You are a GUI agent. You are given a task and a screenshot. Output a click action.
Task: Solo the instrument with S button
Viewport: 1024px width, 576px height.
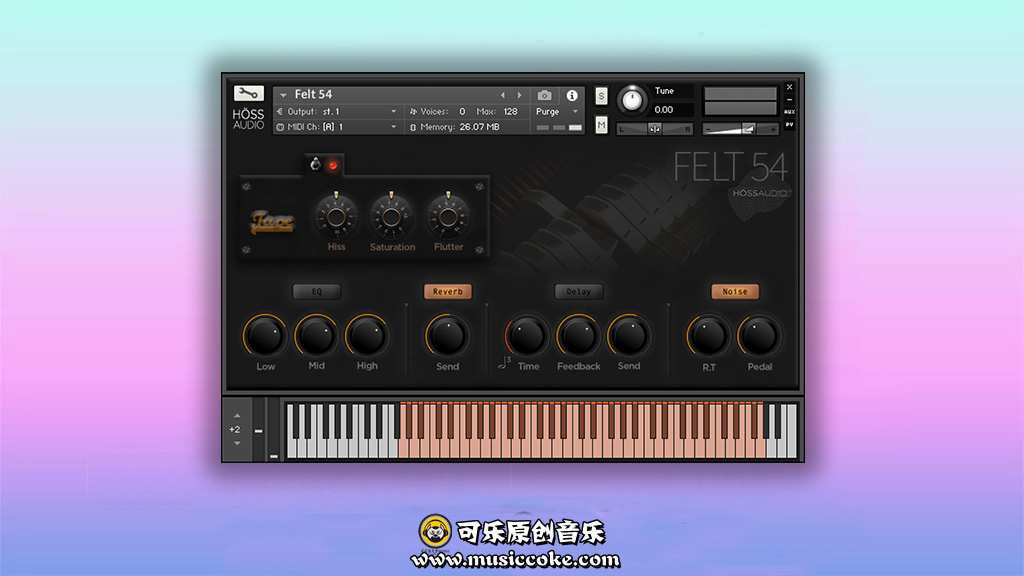pyautogui.click(x=601, y=96)
